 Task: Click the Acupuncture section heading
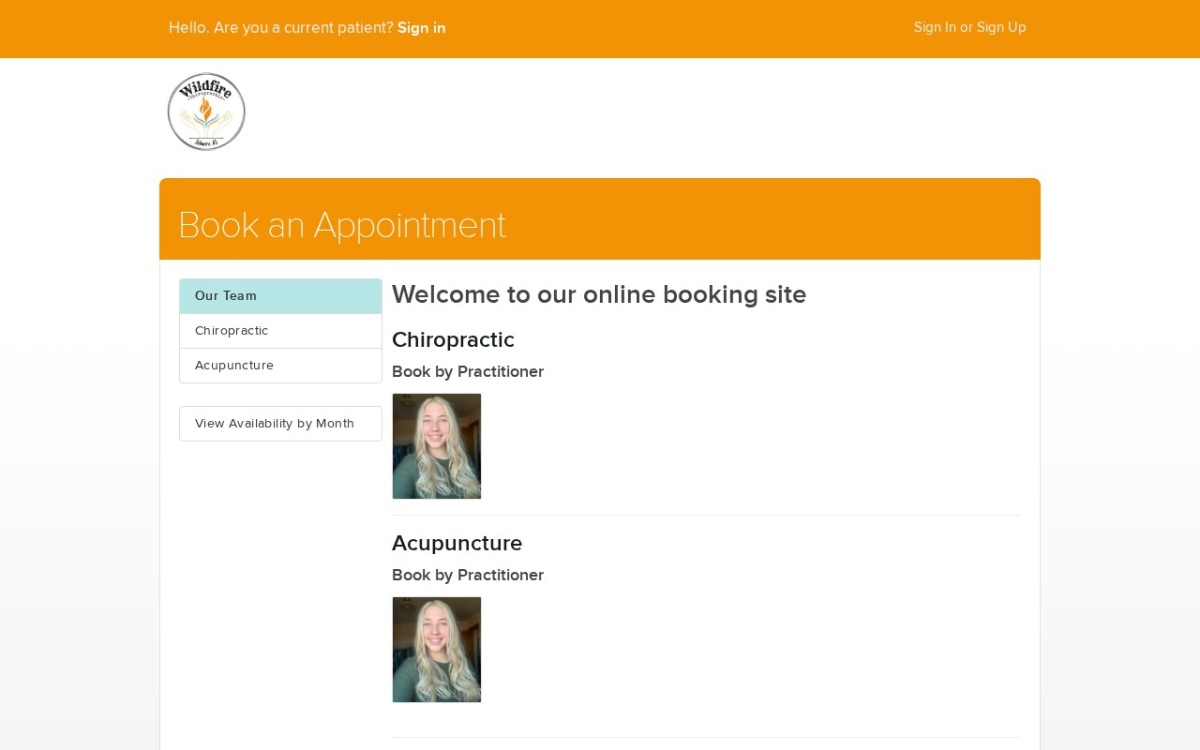pyautogui.click(x=457, y=543)
